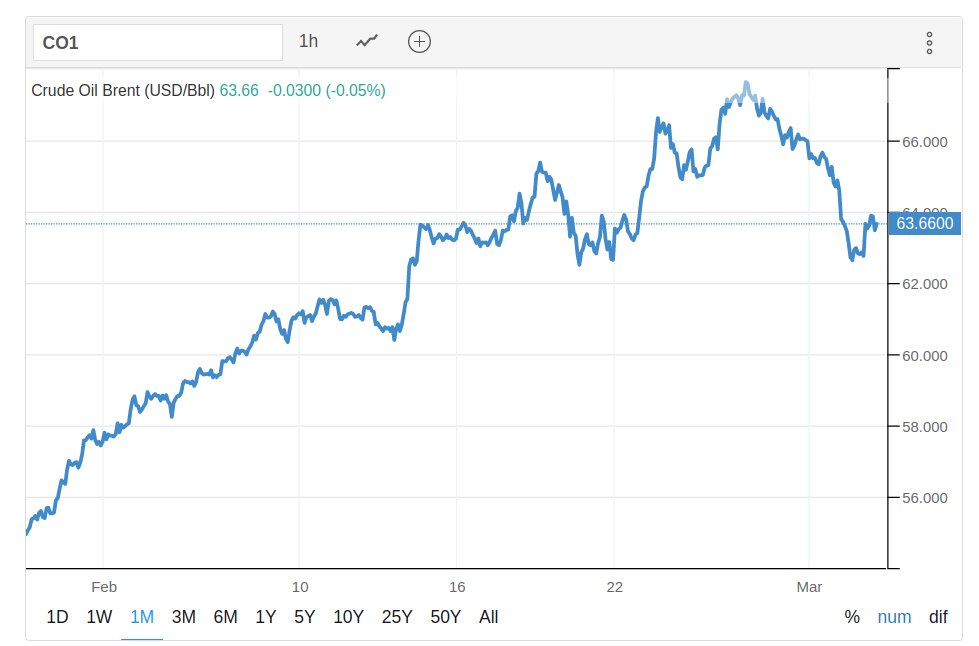The height and width of the screenshot is (646, 979).
Task: Select the 50Y time range
Action: 445,617
